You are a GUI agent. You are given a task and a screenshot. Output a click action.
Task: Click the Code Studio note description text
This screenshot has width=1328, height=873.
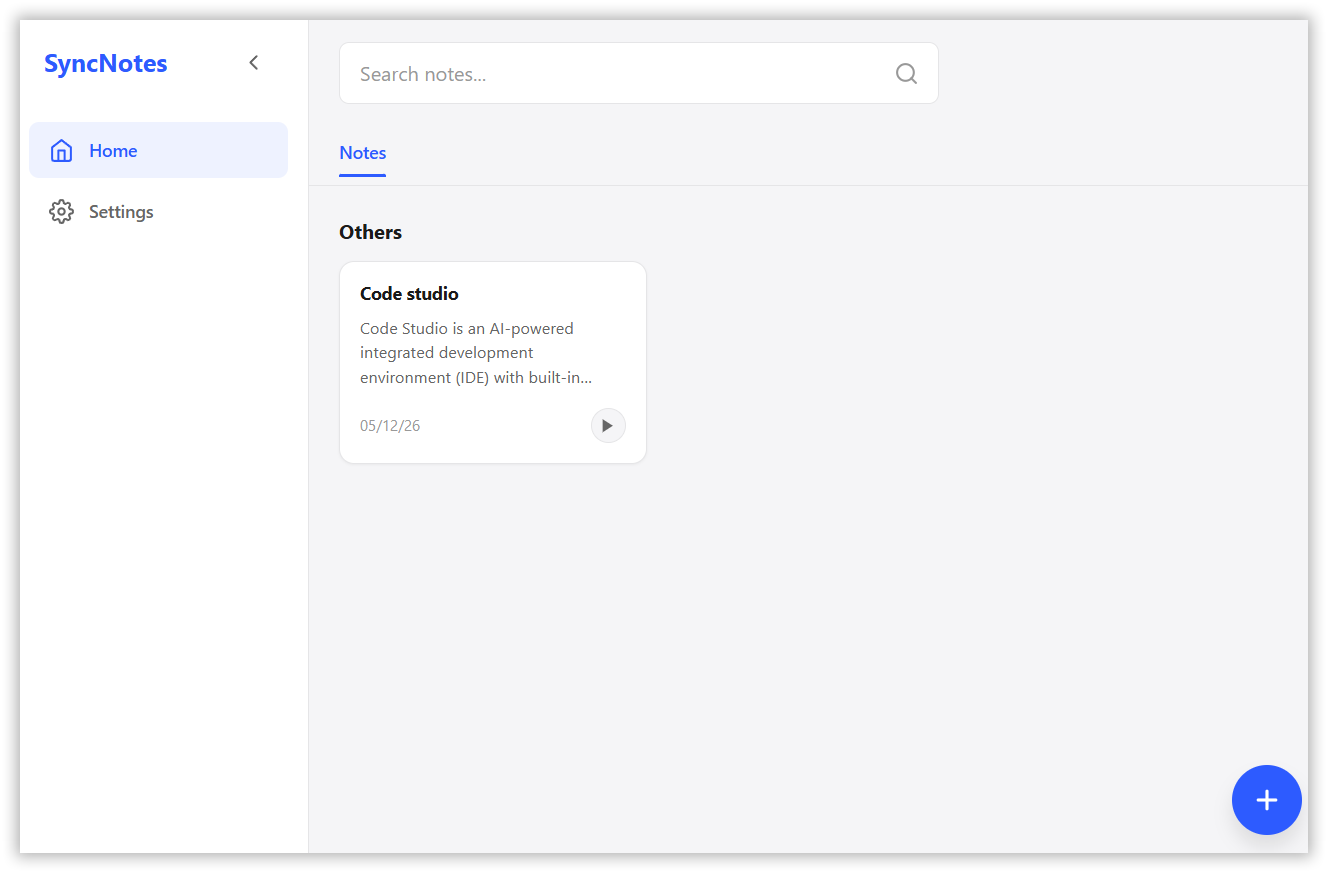click(476, 353)
